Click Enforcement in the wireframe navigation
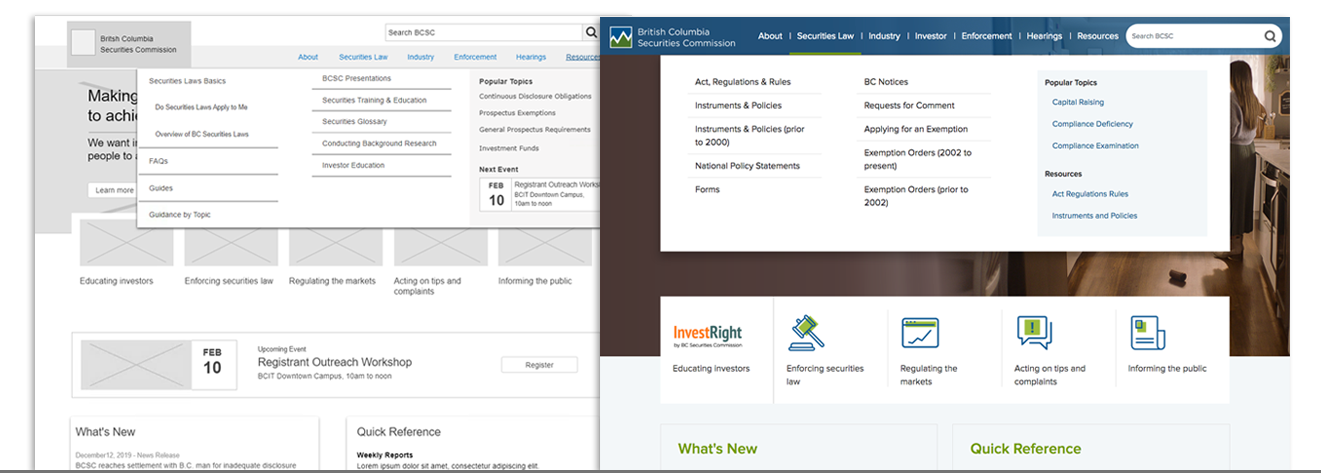 475,57
